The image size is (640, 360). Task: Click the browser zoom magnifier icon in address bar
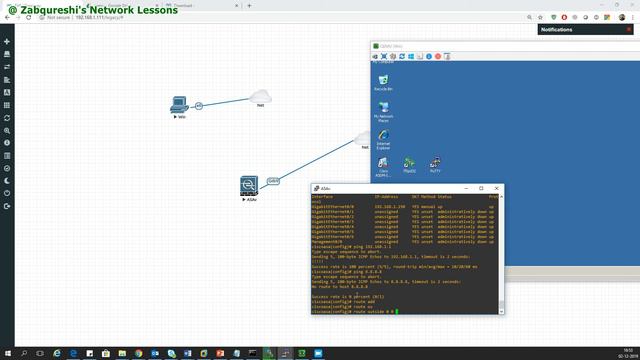(529, 18)
